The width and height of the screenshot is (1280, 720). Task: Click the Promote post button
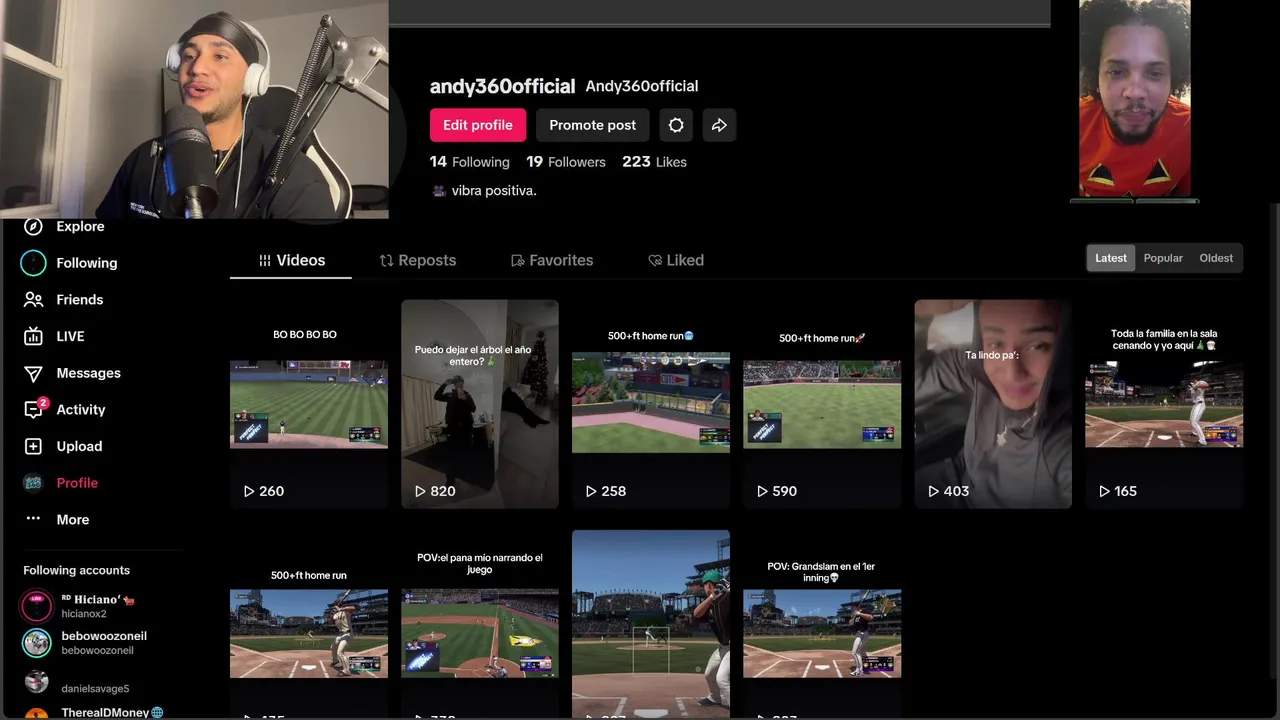tap(592, 125)
